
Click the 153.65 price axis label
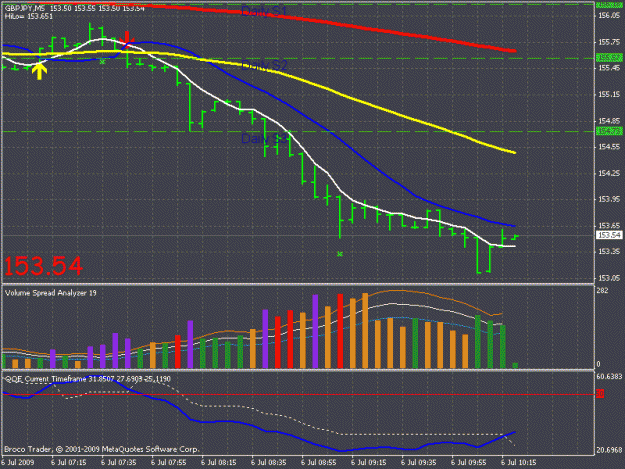coord(609,226)
